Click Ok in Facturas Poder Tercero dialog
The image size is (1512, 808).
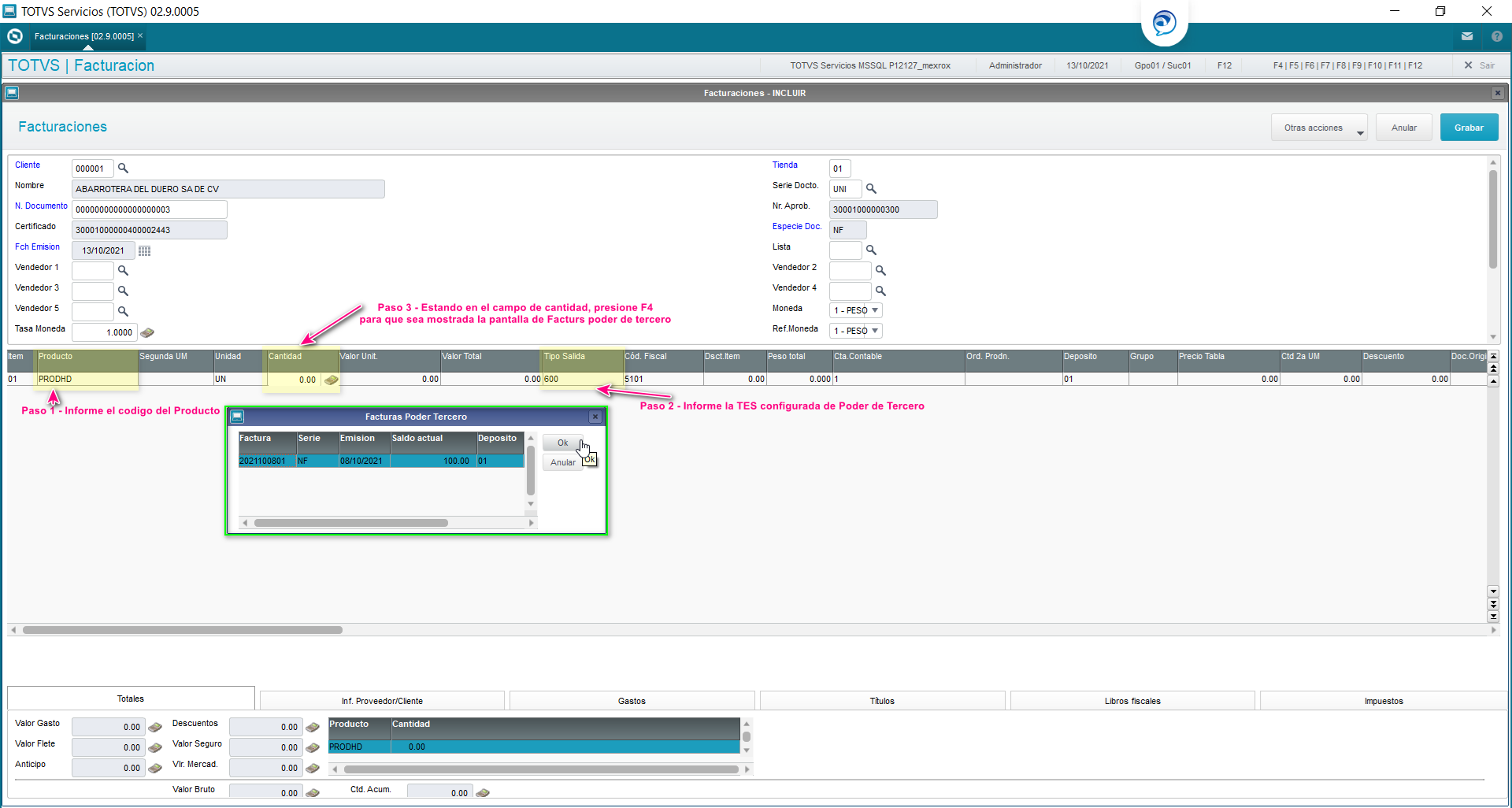(x=562, y=443)
